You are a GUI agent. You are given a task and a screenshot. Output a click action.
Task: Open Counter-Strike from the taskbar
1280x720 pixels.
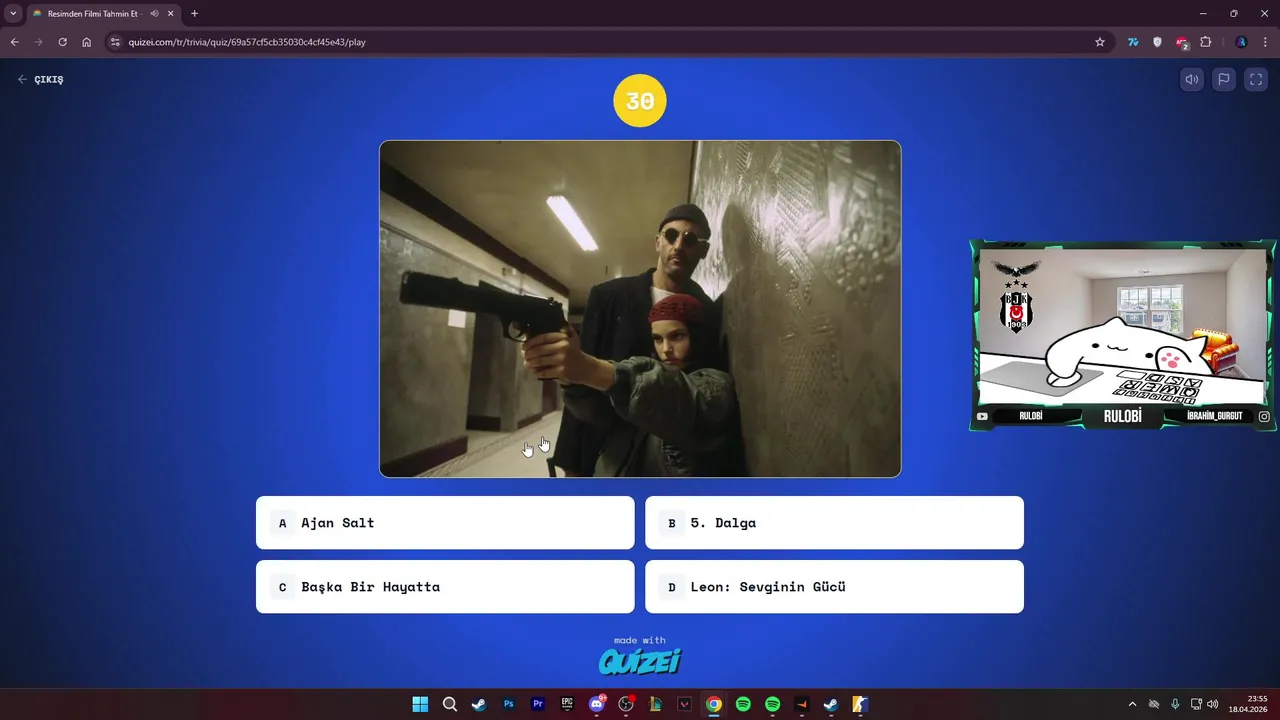click(x=860, y=704)
